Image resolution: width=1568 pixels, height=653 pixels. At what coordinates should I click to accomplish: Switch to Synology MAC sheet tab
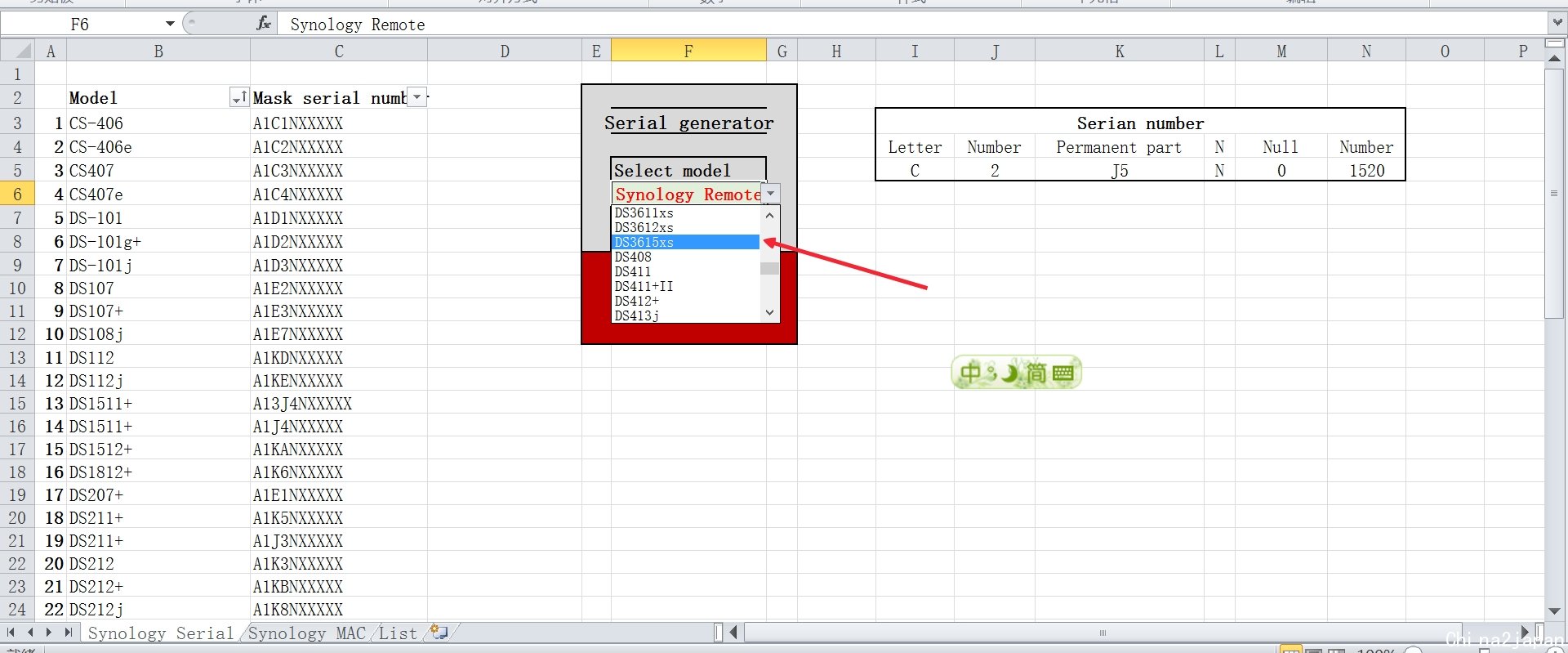(x=306, y=633)
